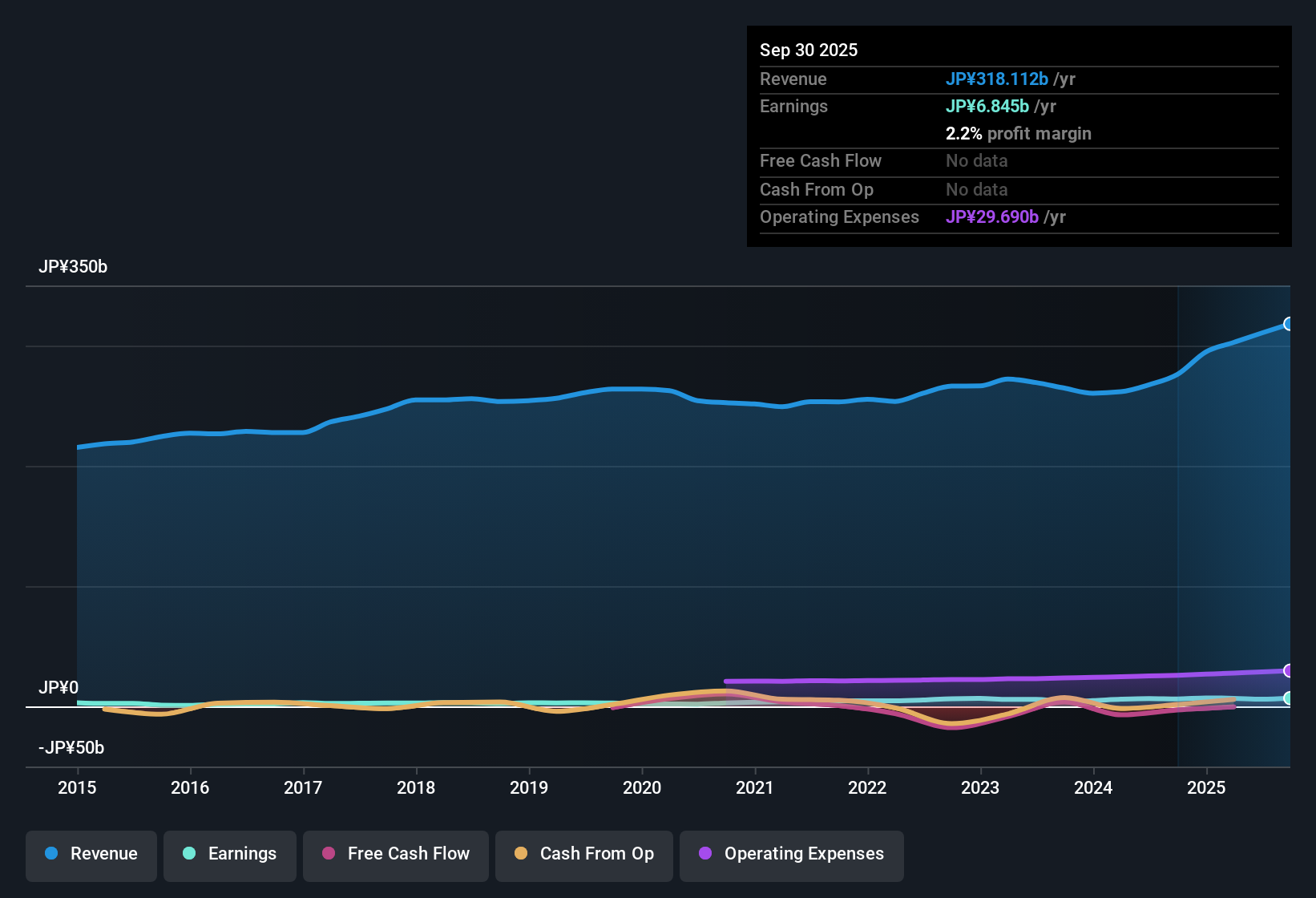The height and width of the screenshot is (898, 1316).
Task: Click the teal Earnings dot icon in legend
Action: tap(189, 854)
